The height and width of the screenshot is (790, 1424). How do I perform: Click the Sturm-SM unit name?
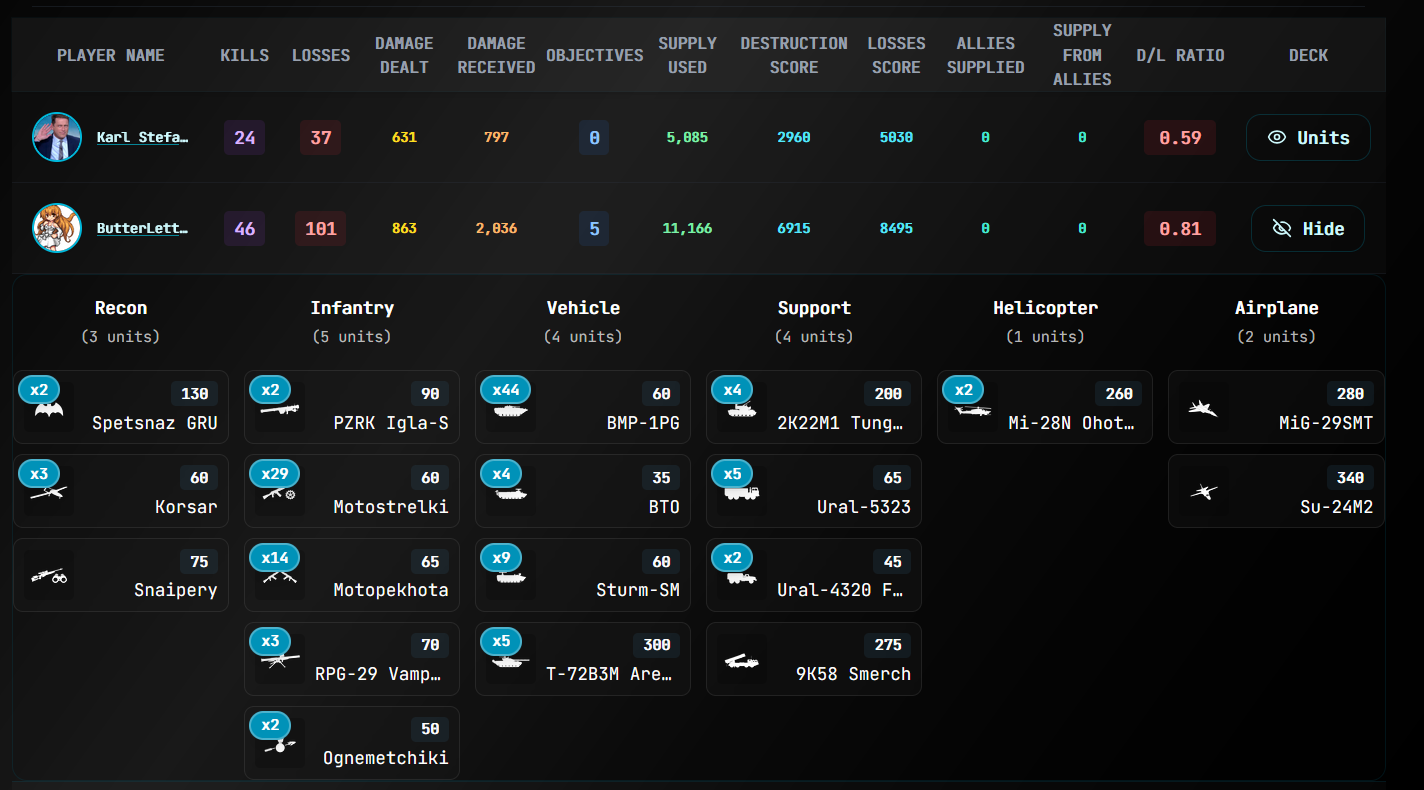637,590
